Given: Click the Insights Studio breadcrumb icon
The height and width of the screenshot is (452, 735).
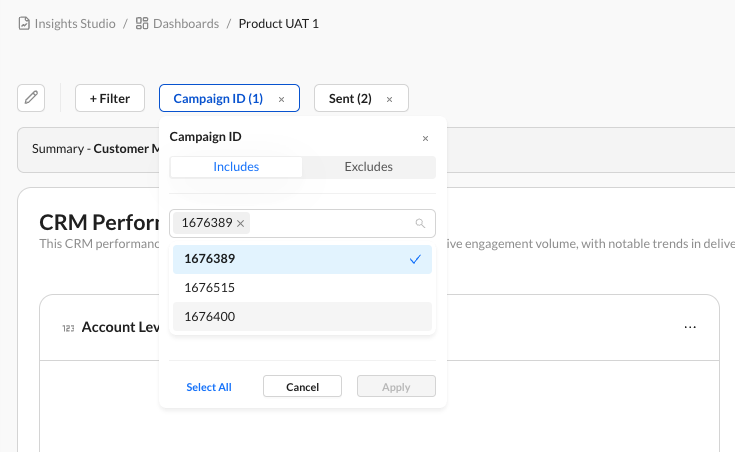Looking at the screenshot, I should (x=24, y=23).
